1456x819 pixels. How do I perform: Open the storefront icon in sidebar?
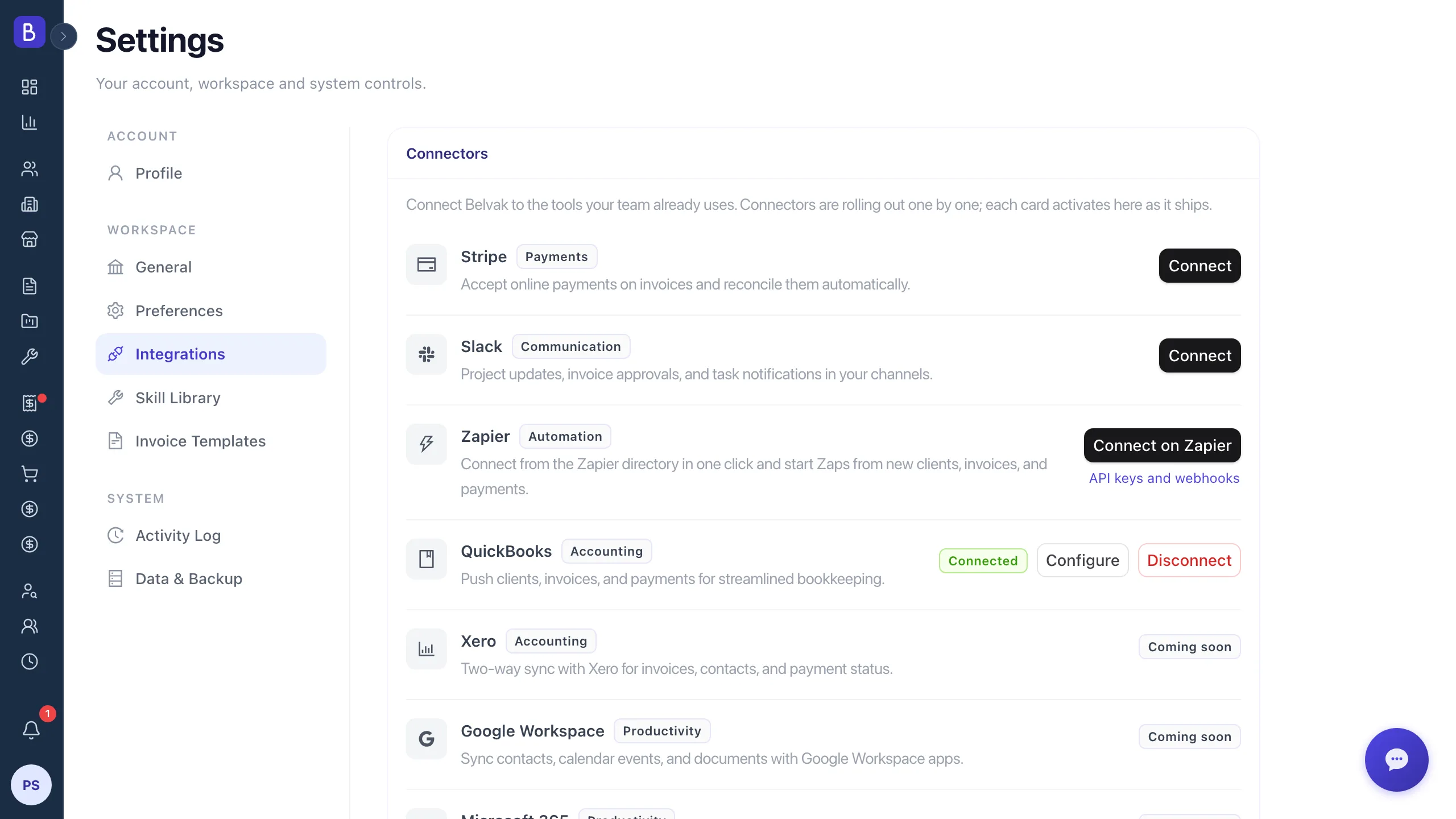30,239
